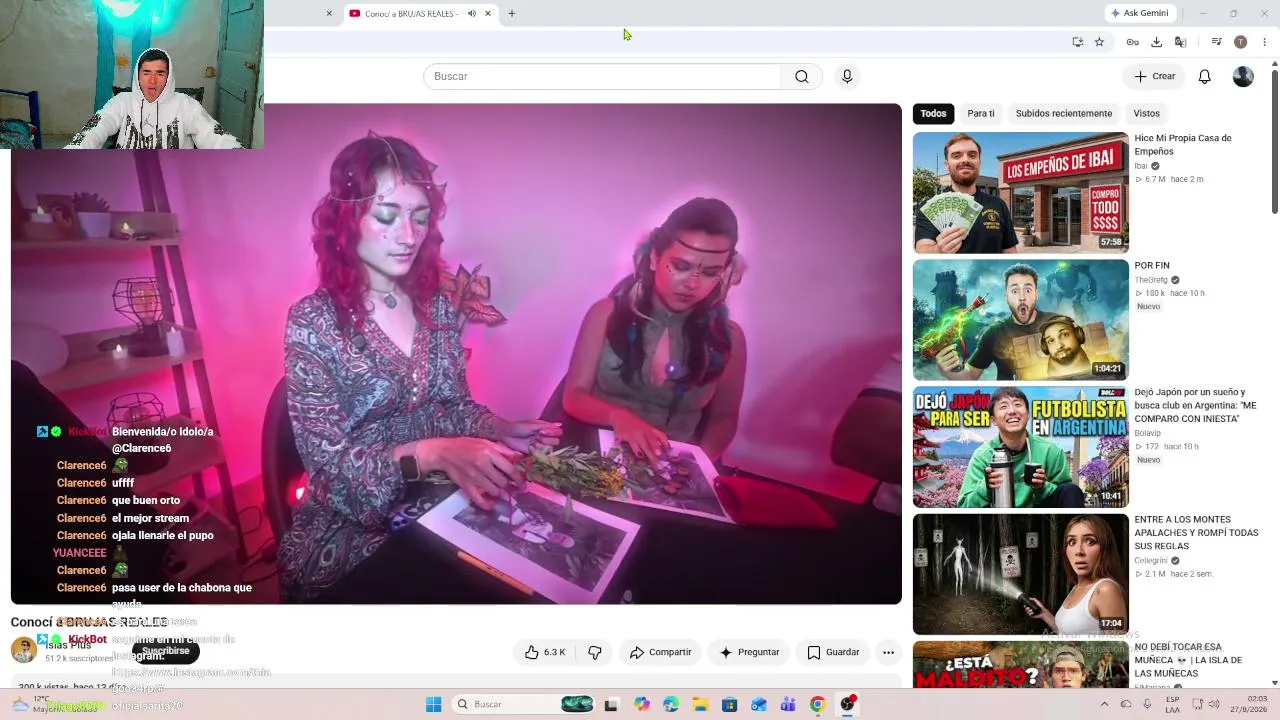Open the three-dot more actions menu under the video
Image resolution: width=1280 pixels, height=720 pixels.
tap(888, 652)
